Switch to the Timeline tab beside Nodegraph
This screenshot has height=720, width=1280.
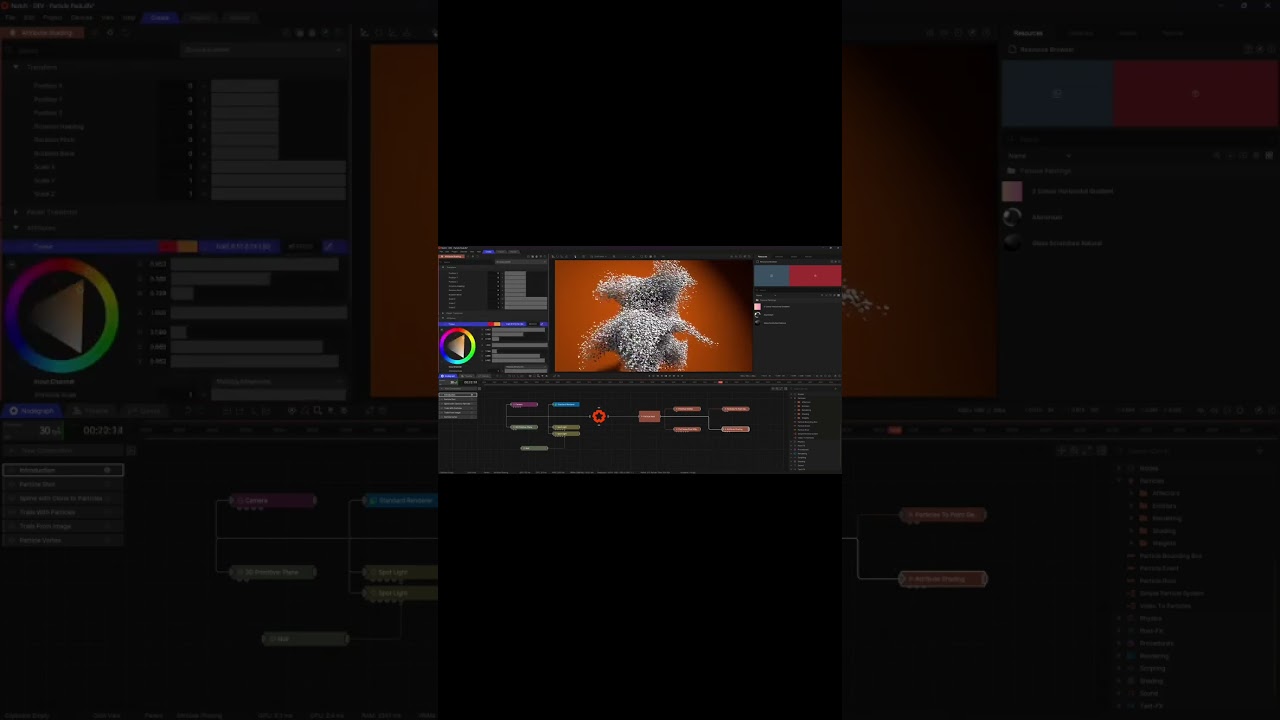[x=93, y=411]
